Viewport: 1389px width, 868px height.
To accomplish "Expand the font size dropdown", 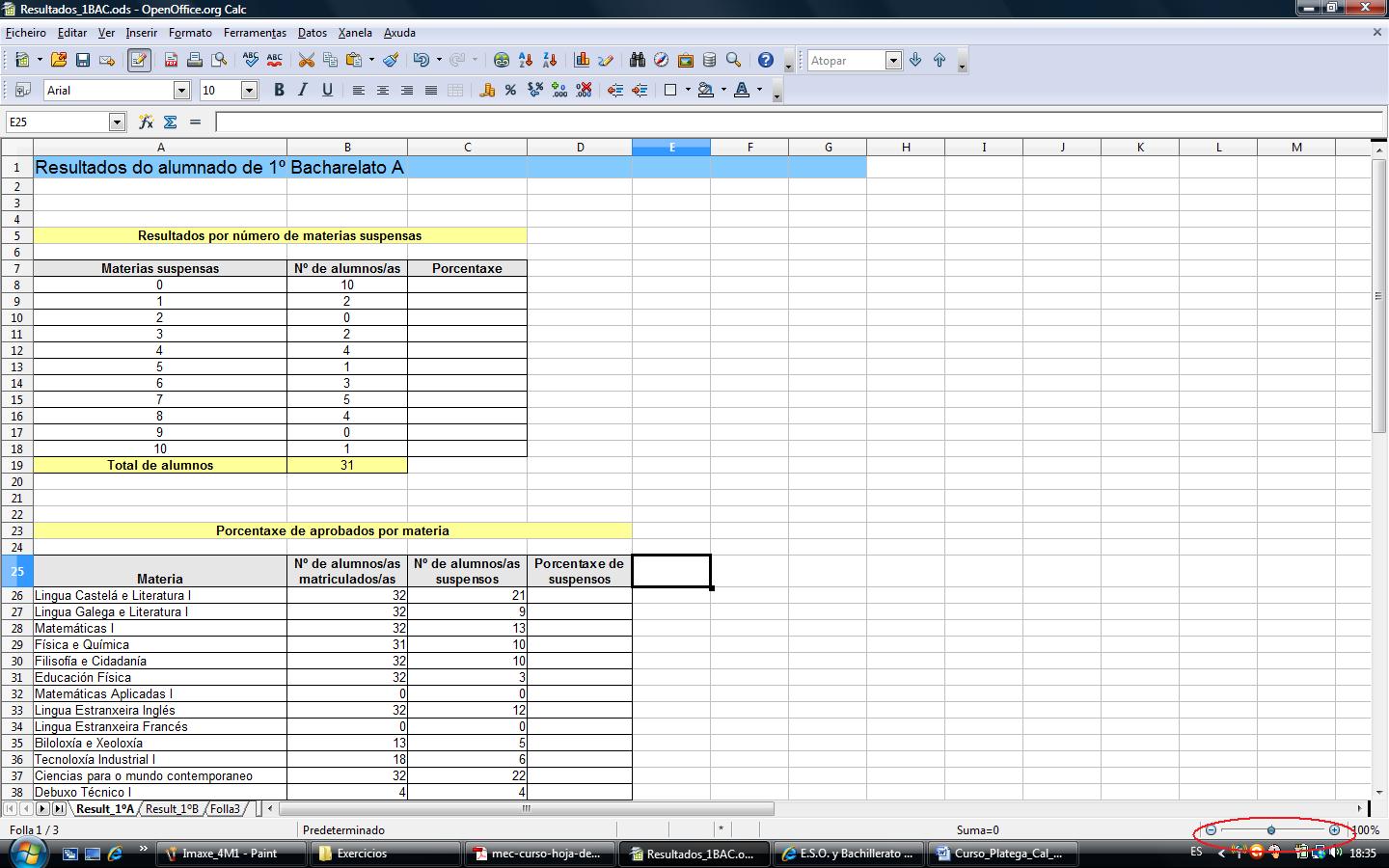I will [249, 90].
